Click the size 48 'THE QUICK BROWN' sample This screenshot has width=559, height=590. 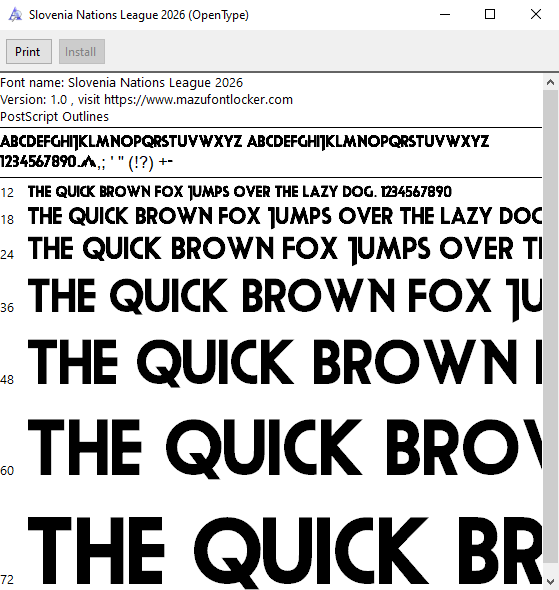click(285, 362)
